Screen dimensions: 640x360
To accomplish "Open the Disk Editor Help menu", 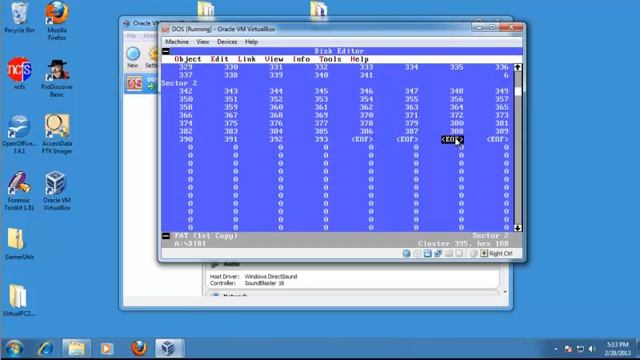I will click(x=359, y=59).
